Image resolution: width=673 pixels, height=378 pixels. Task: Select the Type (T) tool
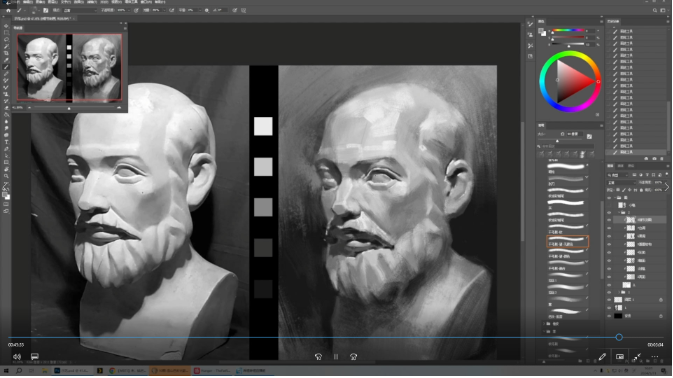6,142
